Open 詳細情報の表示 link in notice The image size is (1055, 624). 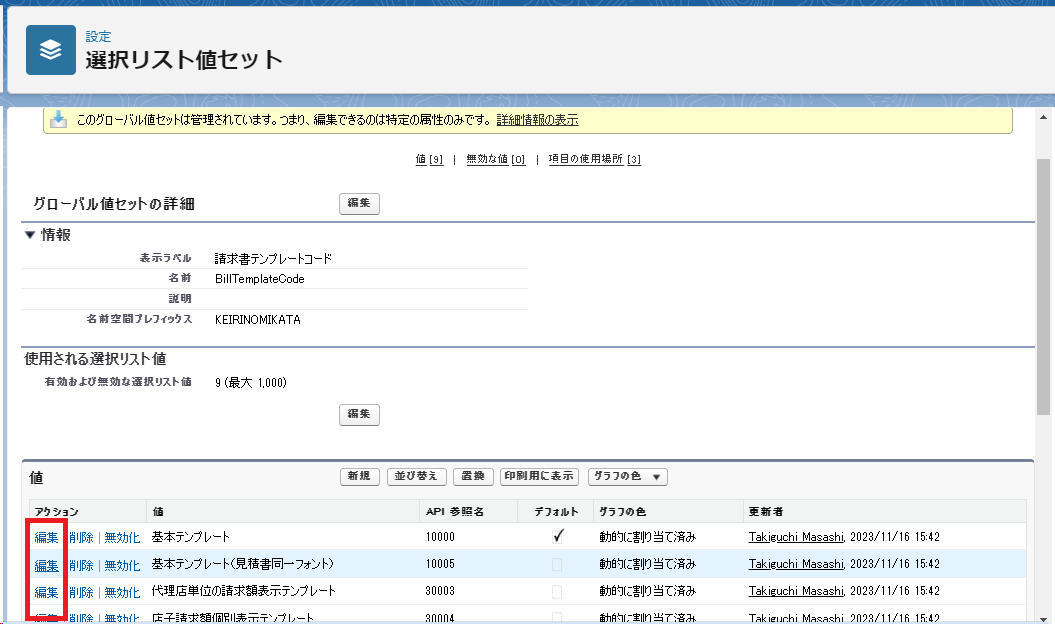[x=537, y=120]
